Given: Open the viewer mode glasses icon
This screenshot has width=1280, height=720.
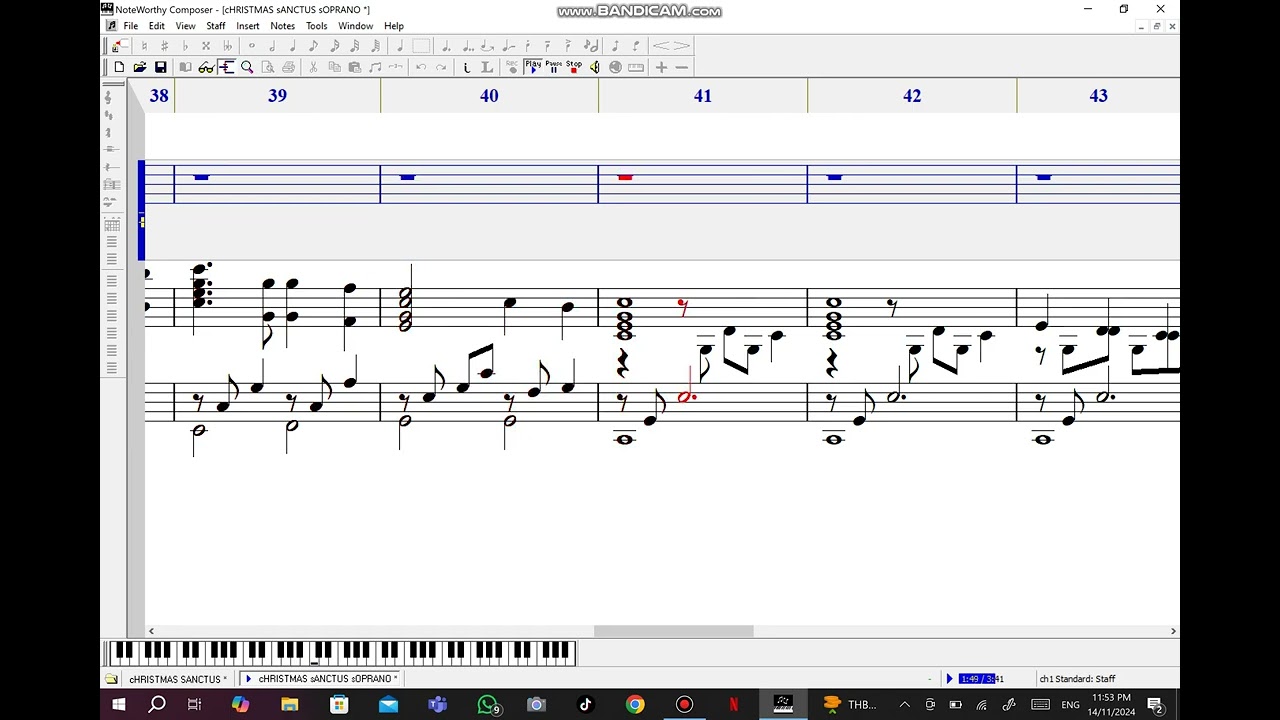Looking at the screenshot, I should (206, 67).
